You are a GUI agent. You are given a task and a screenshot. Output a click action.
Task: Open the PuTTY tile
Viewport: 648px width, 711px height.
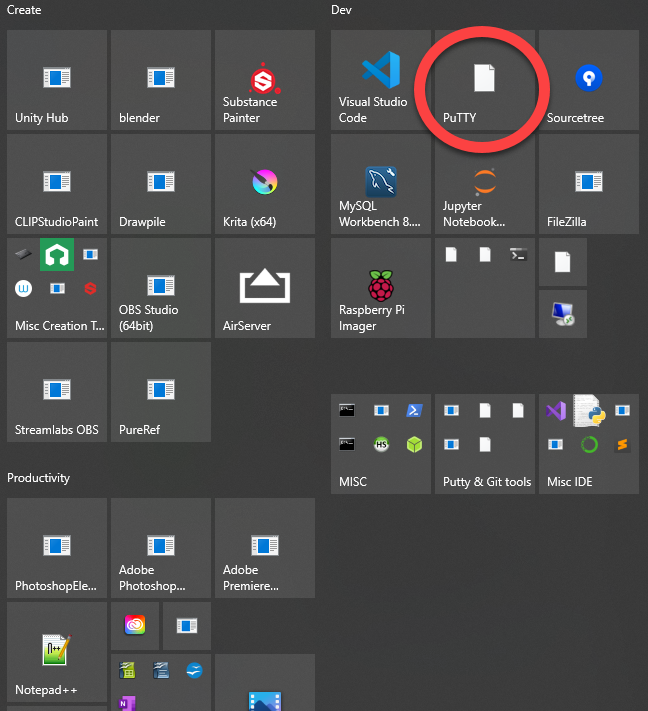tap(485, 80)
